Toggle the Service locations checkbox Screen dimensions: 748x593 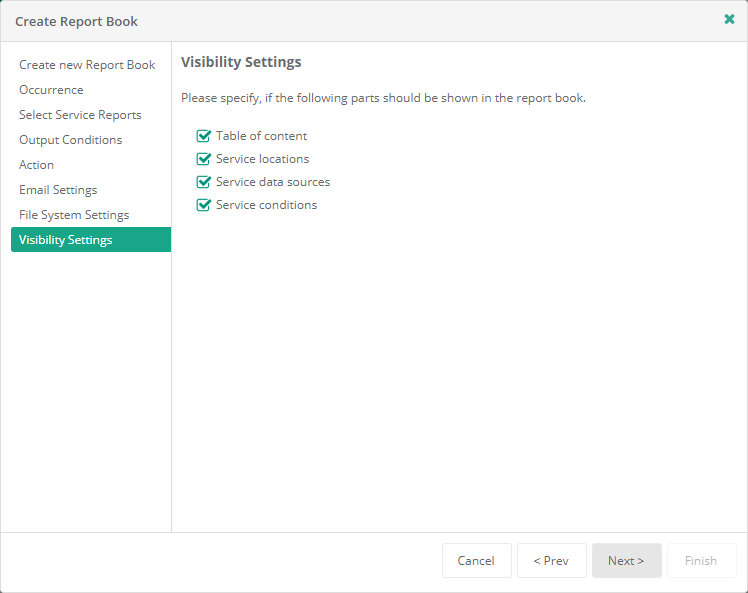[204, 159]
